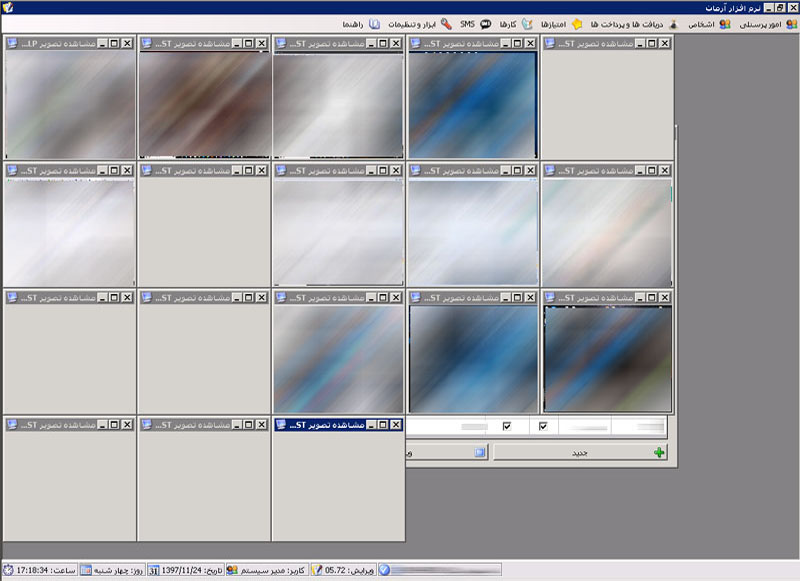
Task: Close the active blue-titled مشاهده تصویر window
Action: click(395, 424)
